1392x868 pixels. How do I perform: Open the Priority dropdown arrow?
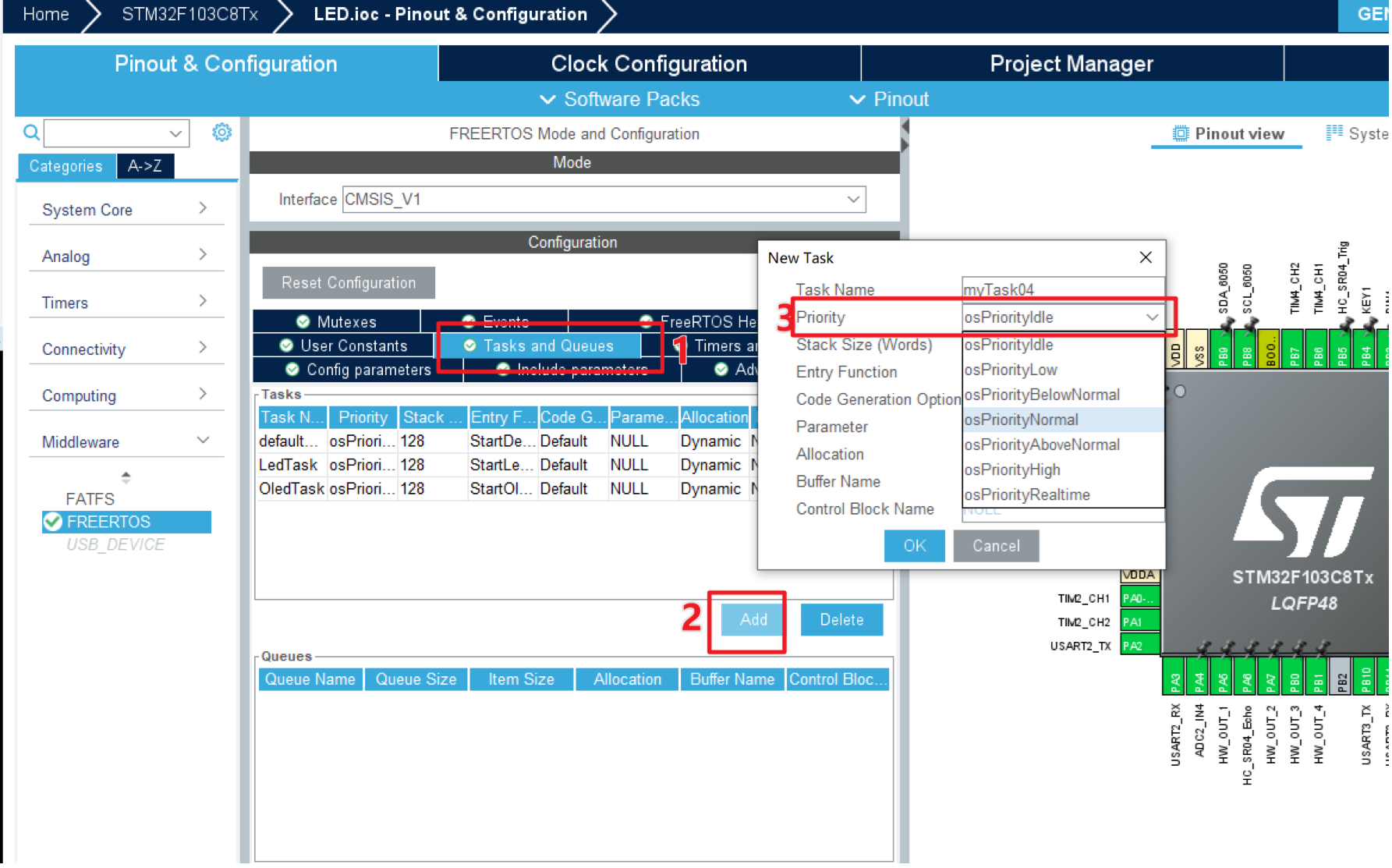pos(1151,317)
